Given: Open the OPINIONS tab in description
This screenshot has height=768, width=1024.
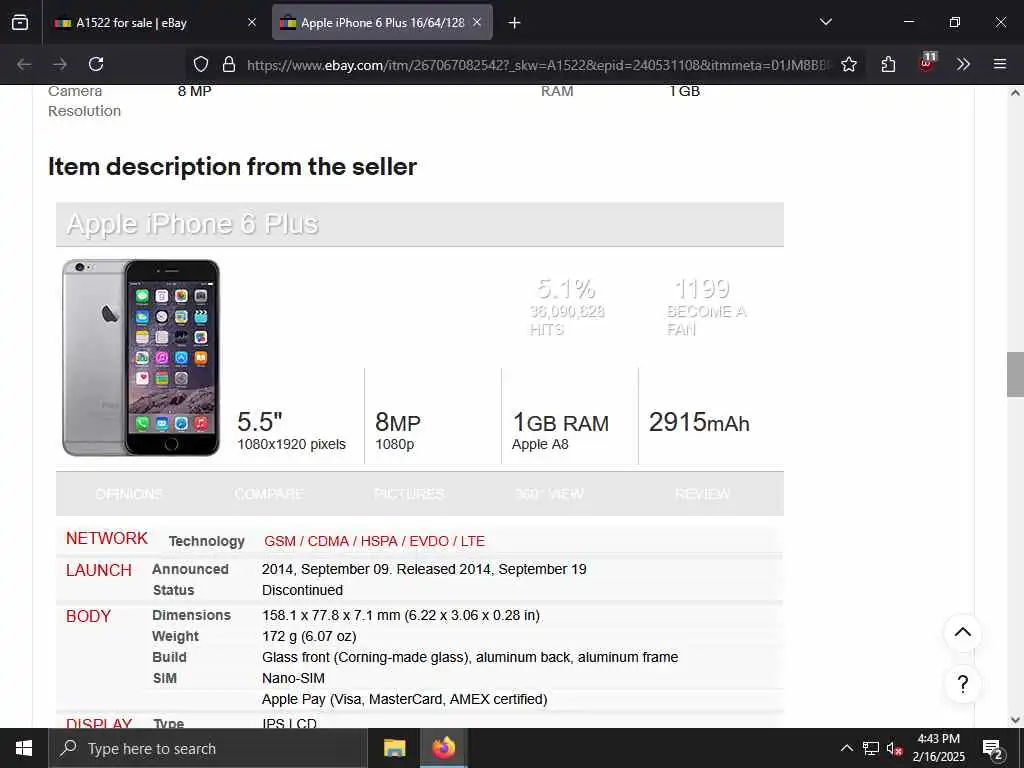Looking at the screenshot, I should coord(129,494).
